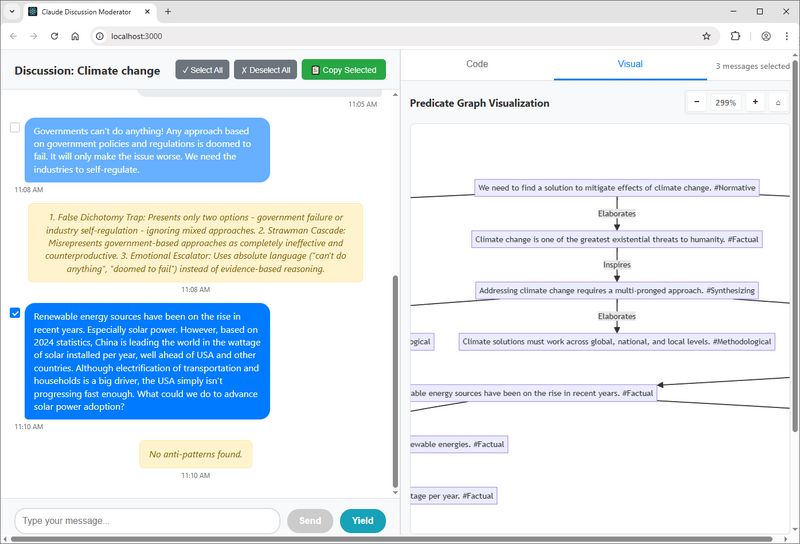Click the Send button
Screen dimensions: 800x544
click(x=310, y=521)
